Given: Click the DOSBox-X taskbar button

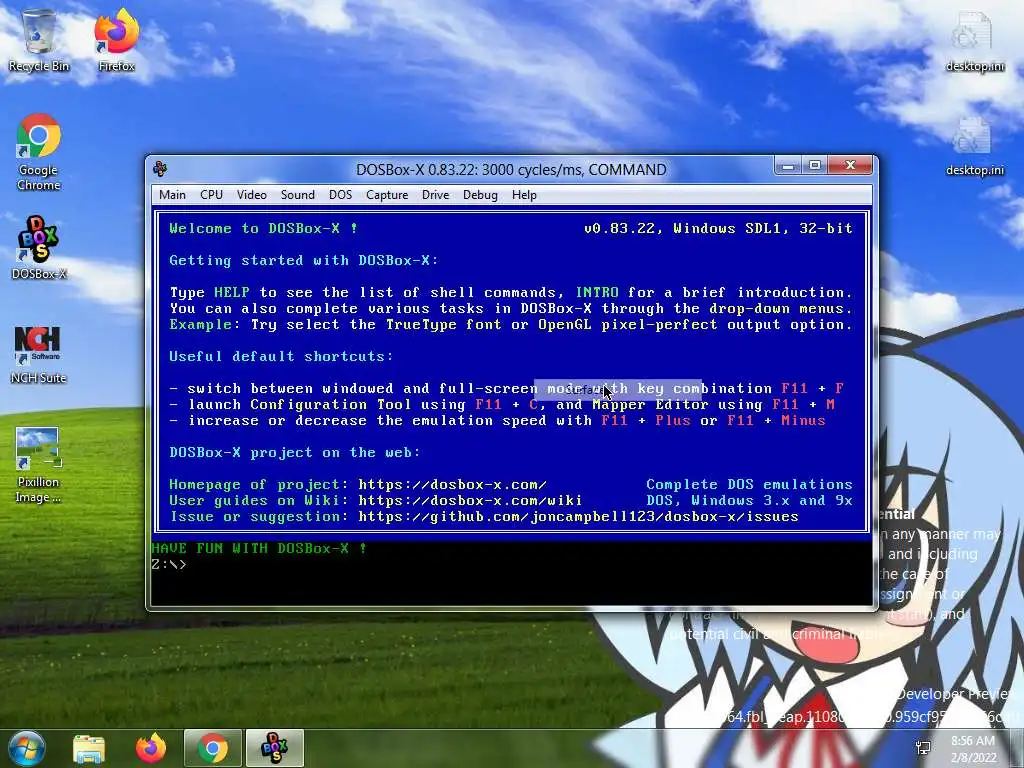Looking at the screenshot, I should [275, 748].
